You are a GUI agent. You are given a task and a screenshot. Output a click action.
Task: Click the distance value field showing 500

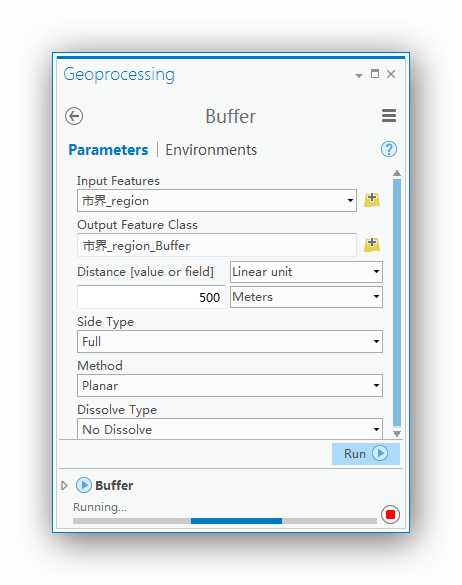[151, 297]
